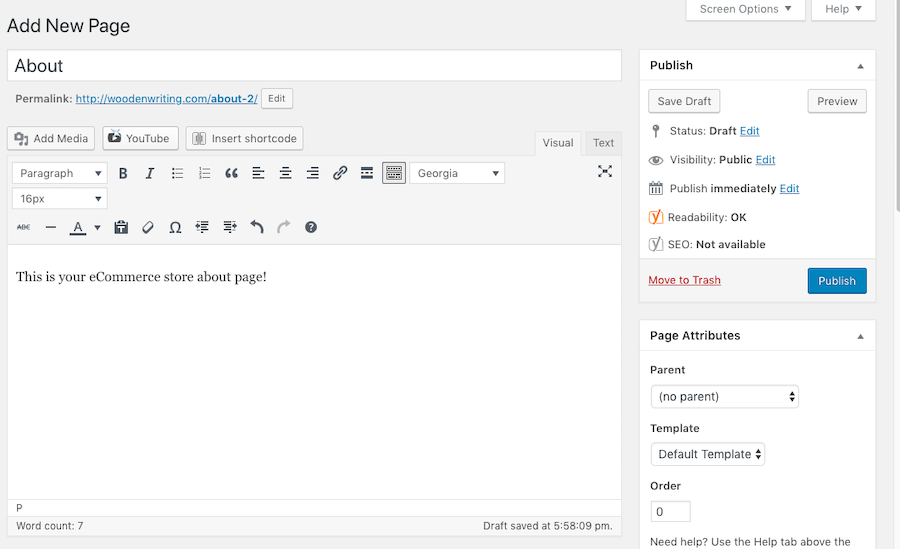900x549 pixels.
Task: Collapse the Publish panel
Action: tap(860, 66)
